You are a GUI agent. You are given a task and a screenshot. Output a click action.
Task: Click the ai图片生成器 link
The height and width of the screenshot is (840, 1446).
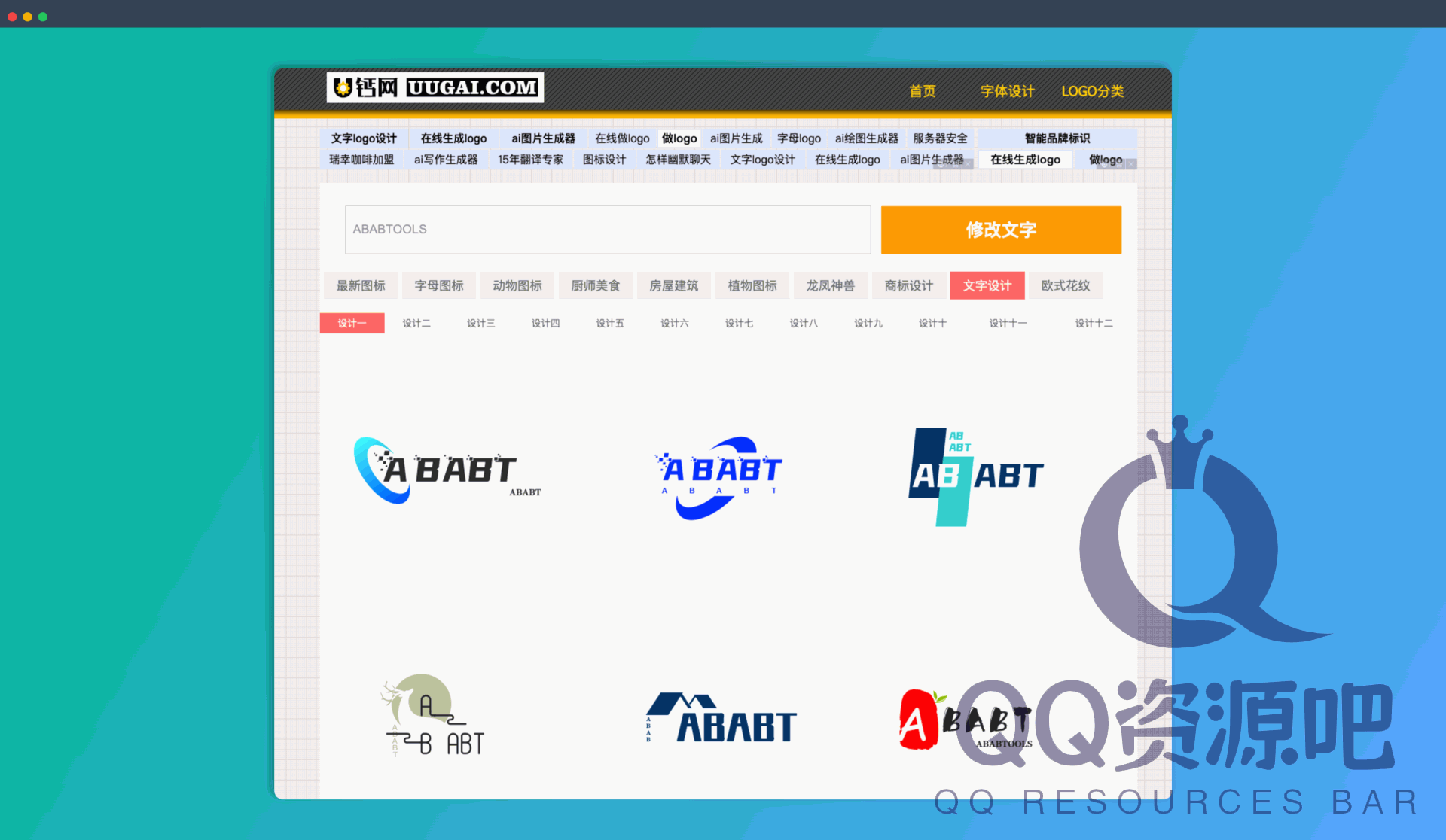[543, 138]
